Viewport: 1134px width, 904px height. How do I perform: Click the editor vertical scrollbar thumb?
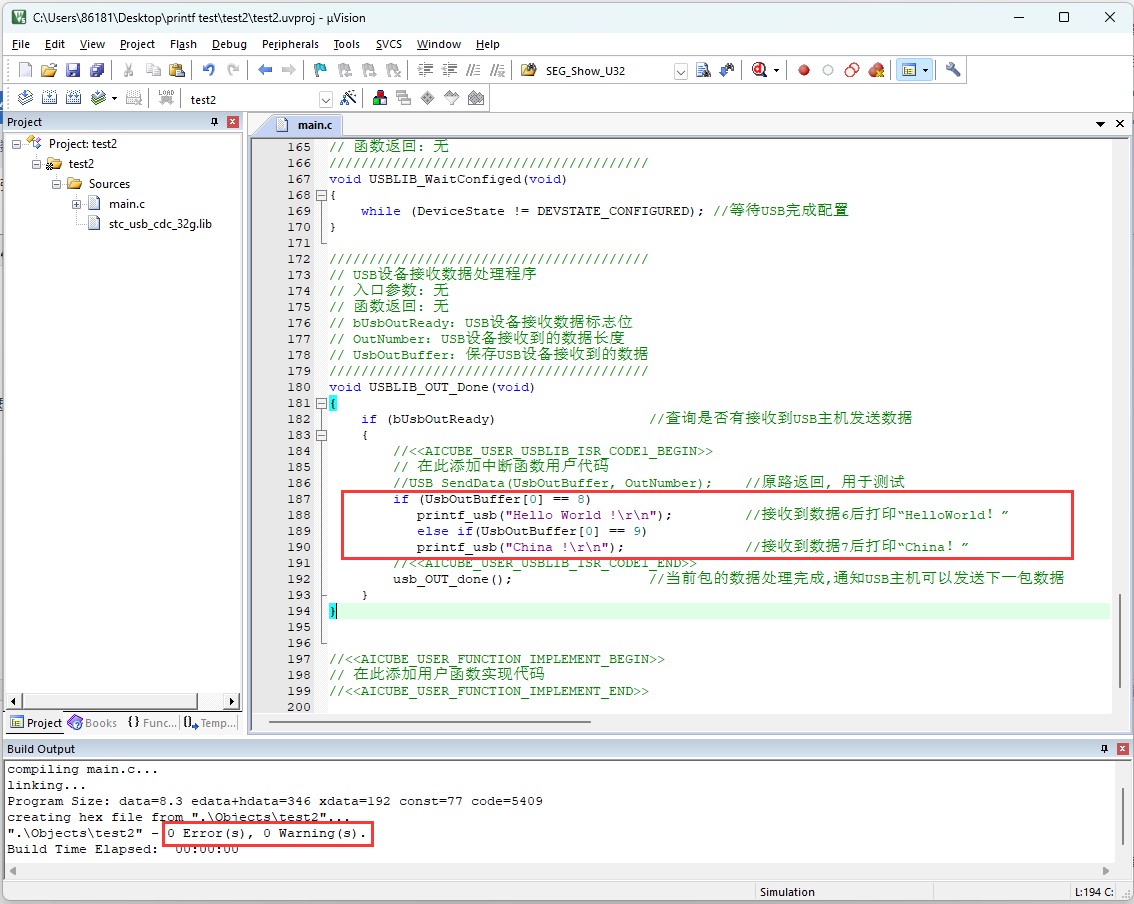click(1120, 640)
